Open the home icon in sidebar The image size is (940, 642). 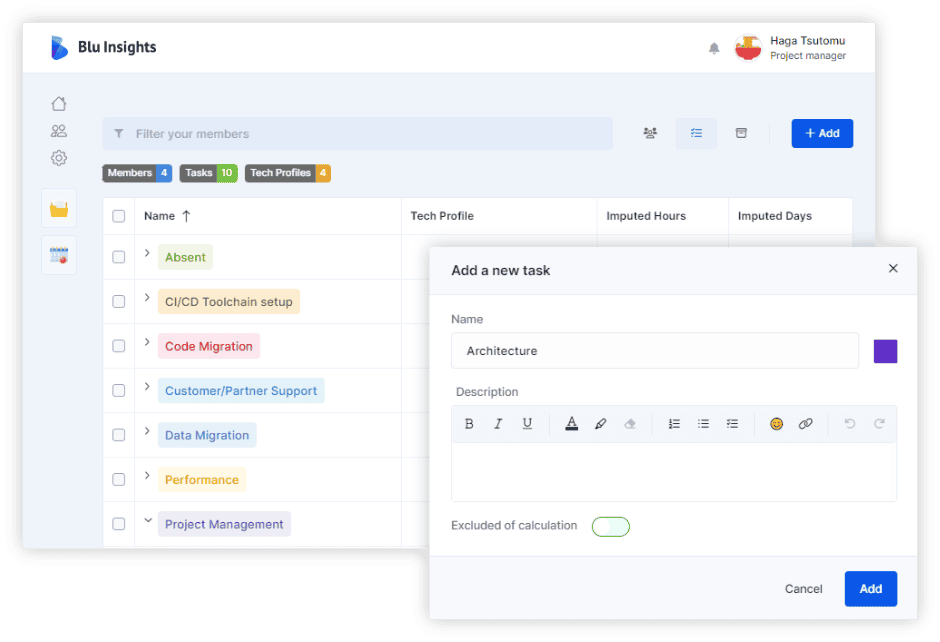pyautogui.click(x=59, y=104)
